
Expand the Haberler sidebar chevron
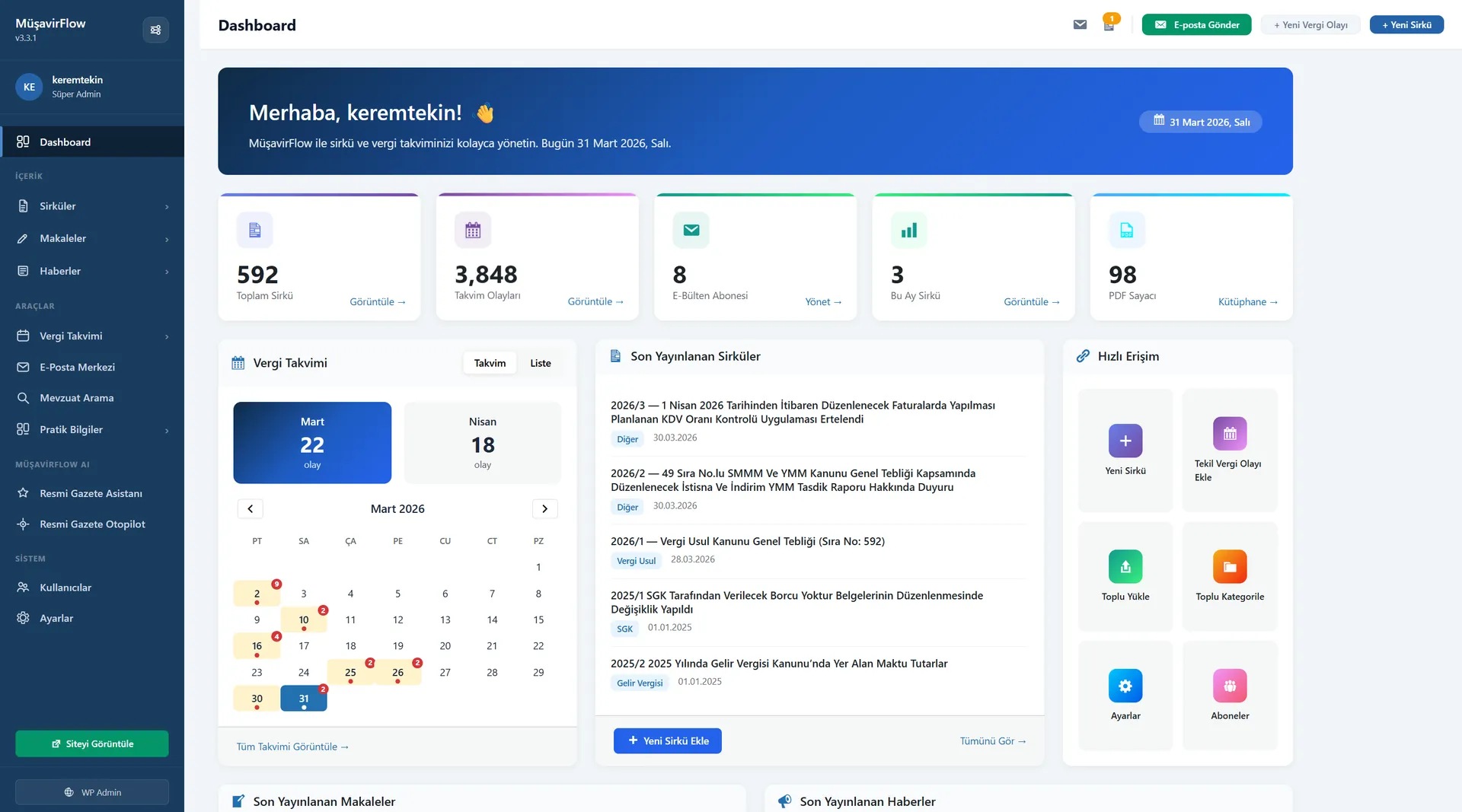[x=167, y=272]
